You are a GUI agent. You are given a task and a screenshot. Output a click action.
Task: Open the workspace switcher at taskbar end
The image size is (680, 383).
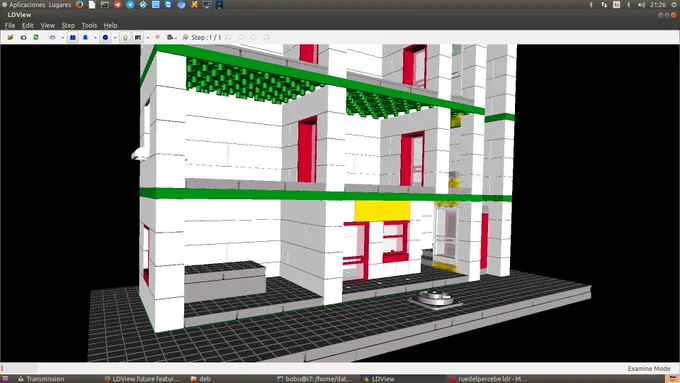[673, 379]
